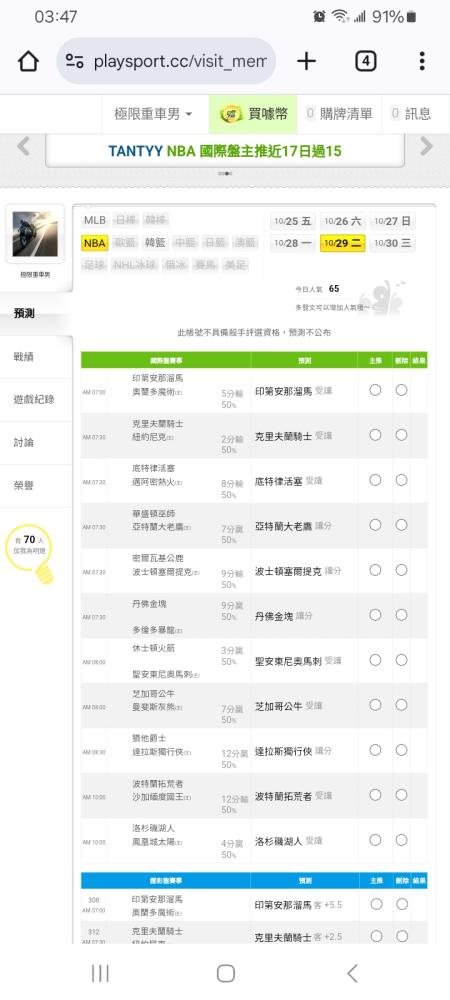
Task: Expand the 極限重車男 user dropdown
Action: (x=153, y=114)
